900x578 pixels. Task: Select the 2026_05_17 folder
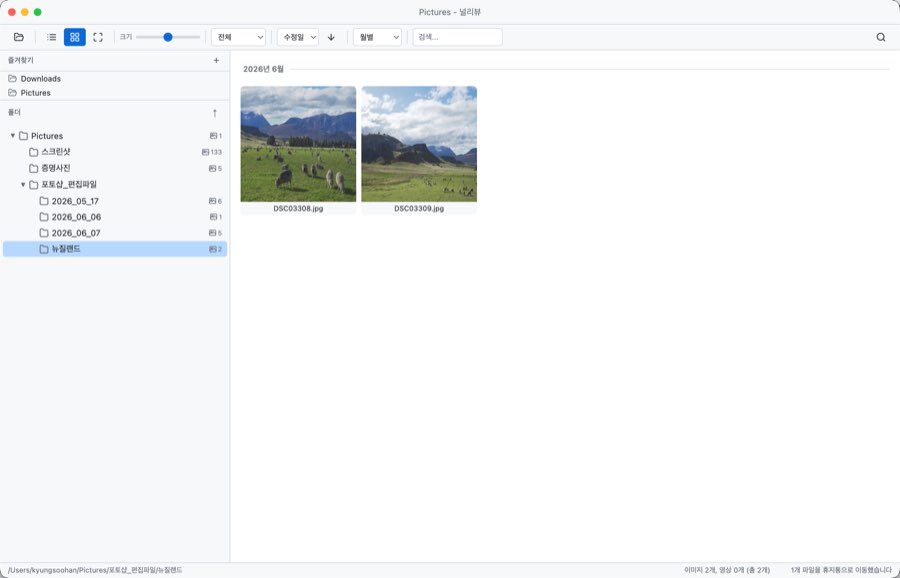115,201
